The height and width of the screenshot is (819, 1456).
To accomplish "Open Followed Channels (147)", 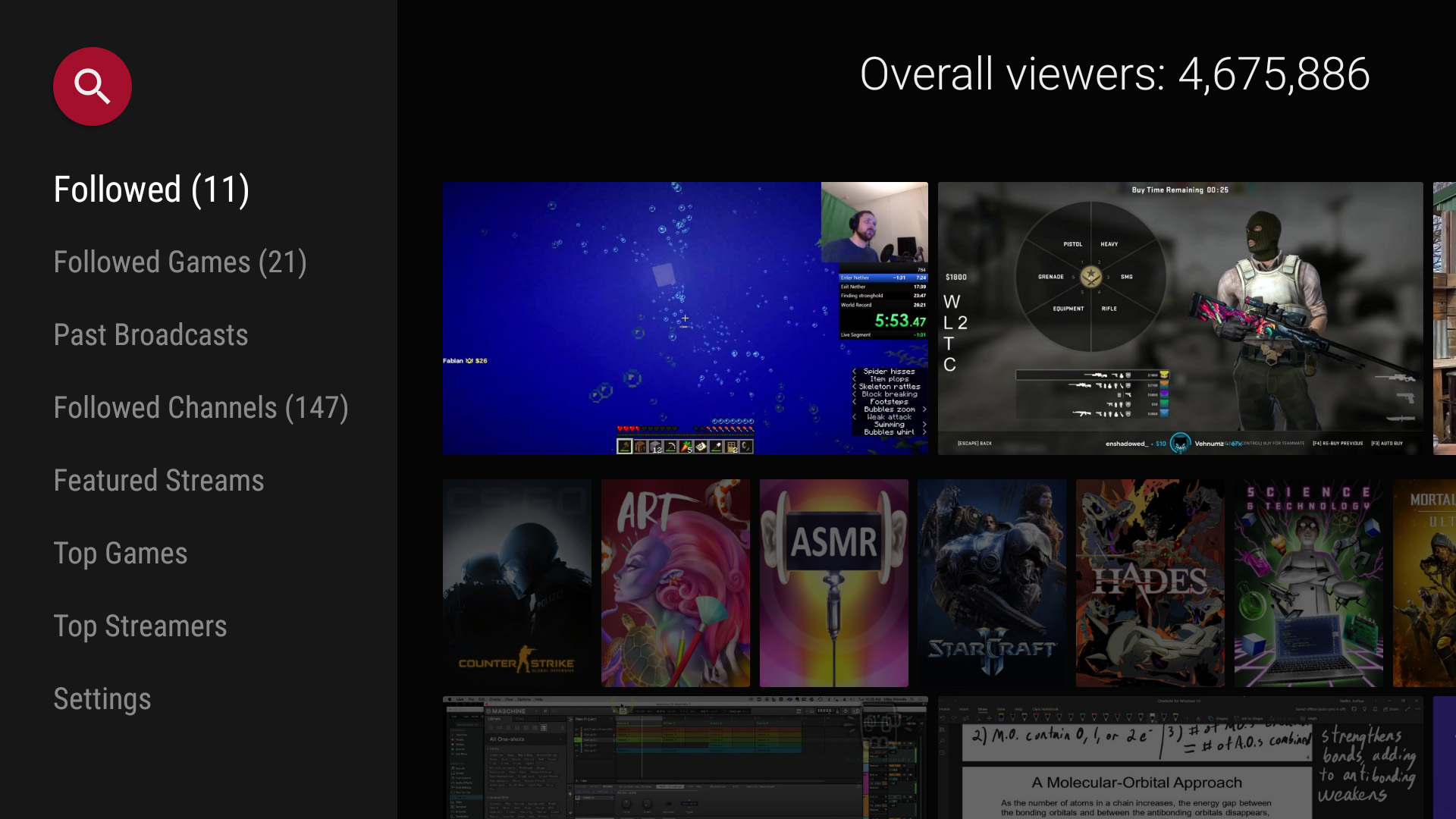I will coord(201,408).
